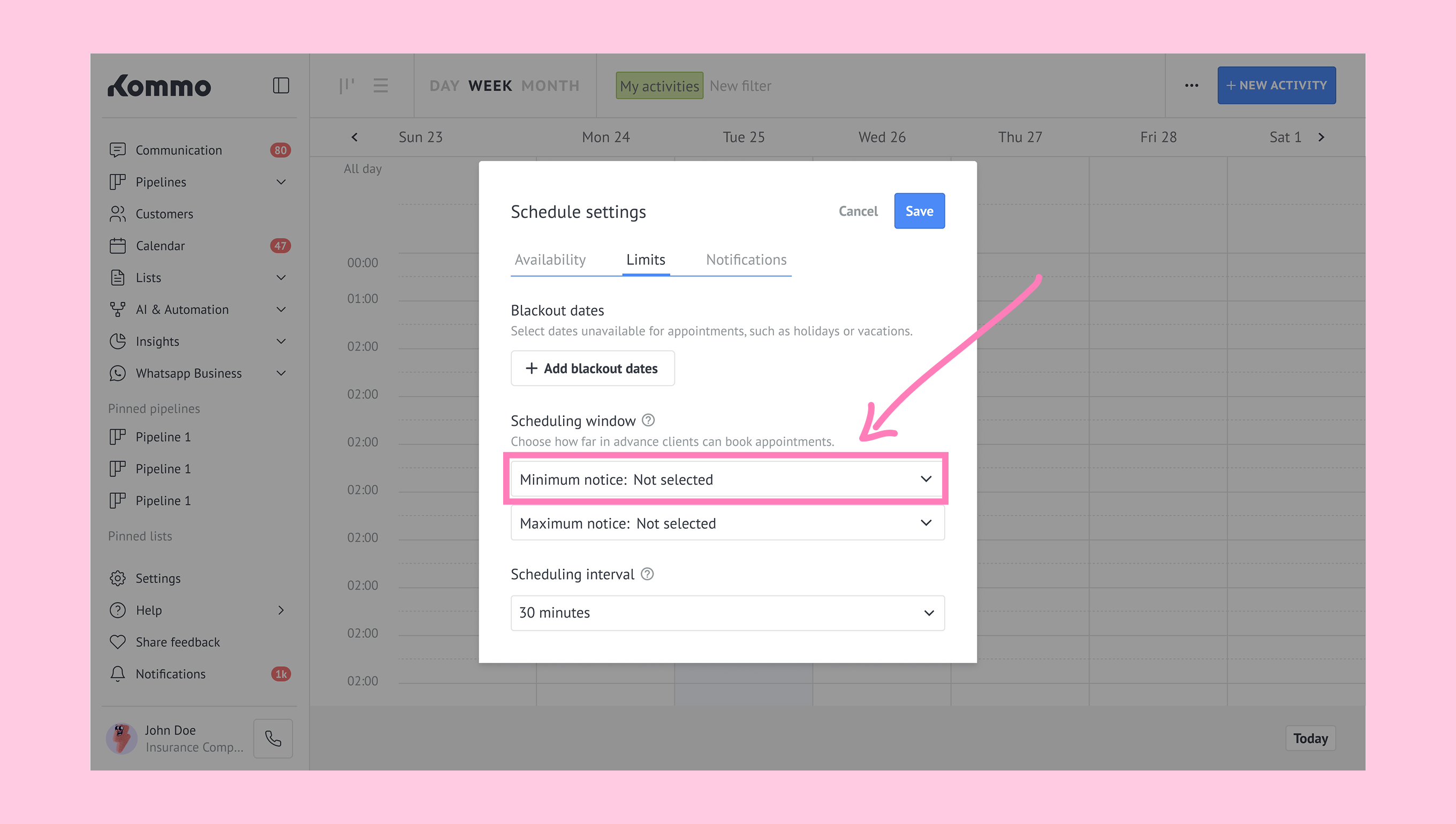Switch to Notifications tab in dialog

(x=746, y=260)
